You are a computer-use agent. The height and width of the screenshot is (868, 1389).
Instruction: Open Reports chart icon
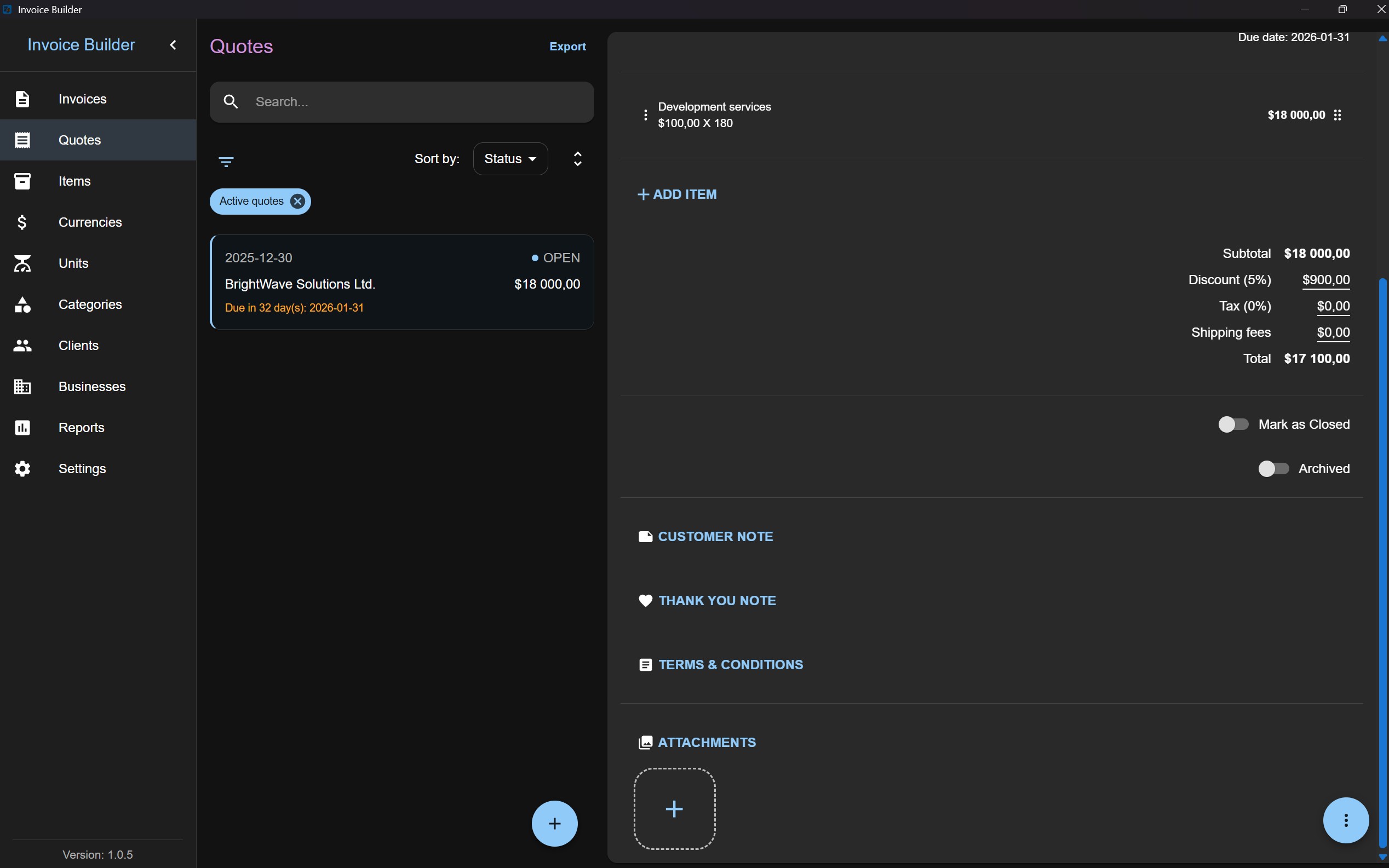(x=22, y=428)
